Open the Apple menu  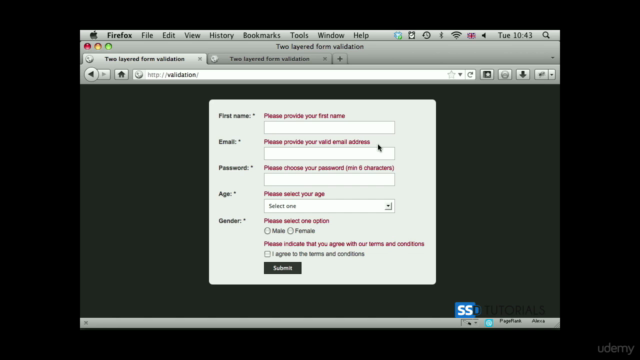[x=93, y=35]
